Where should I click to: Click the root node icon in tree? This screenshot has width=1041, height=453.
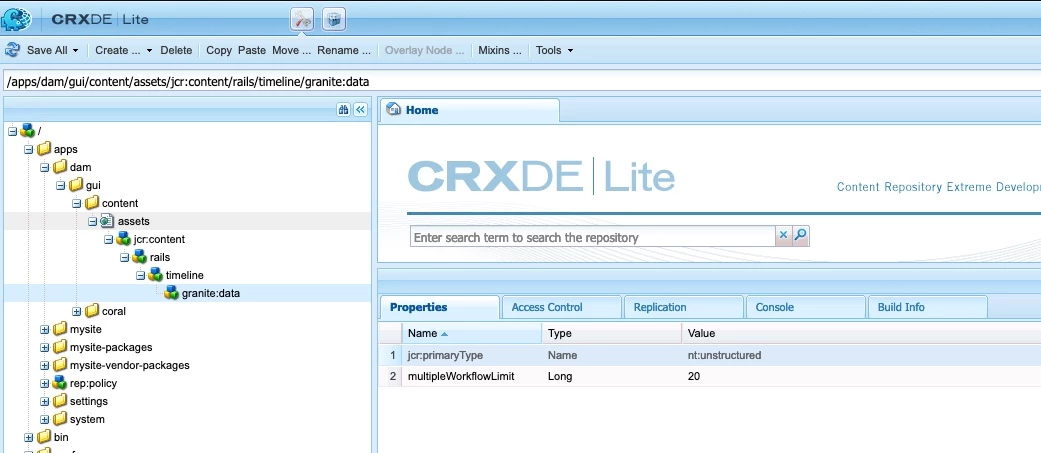coord(28,131)
